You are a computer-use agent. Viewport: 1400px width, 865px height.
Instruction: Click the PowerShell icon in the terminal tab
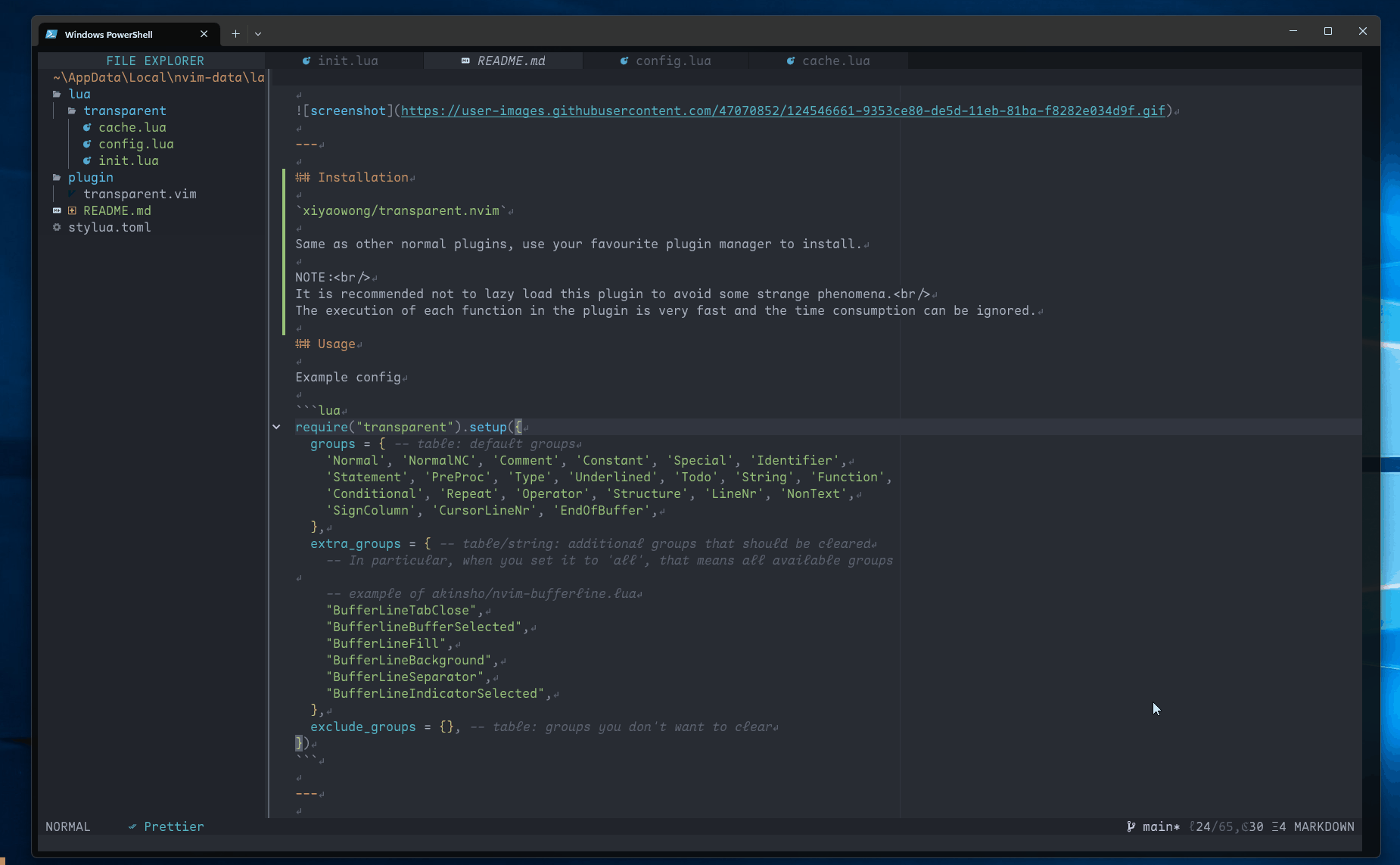(x=51, y=34)
